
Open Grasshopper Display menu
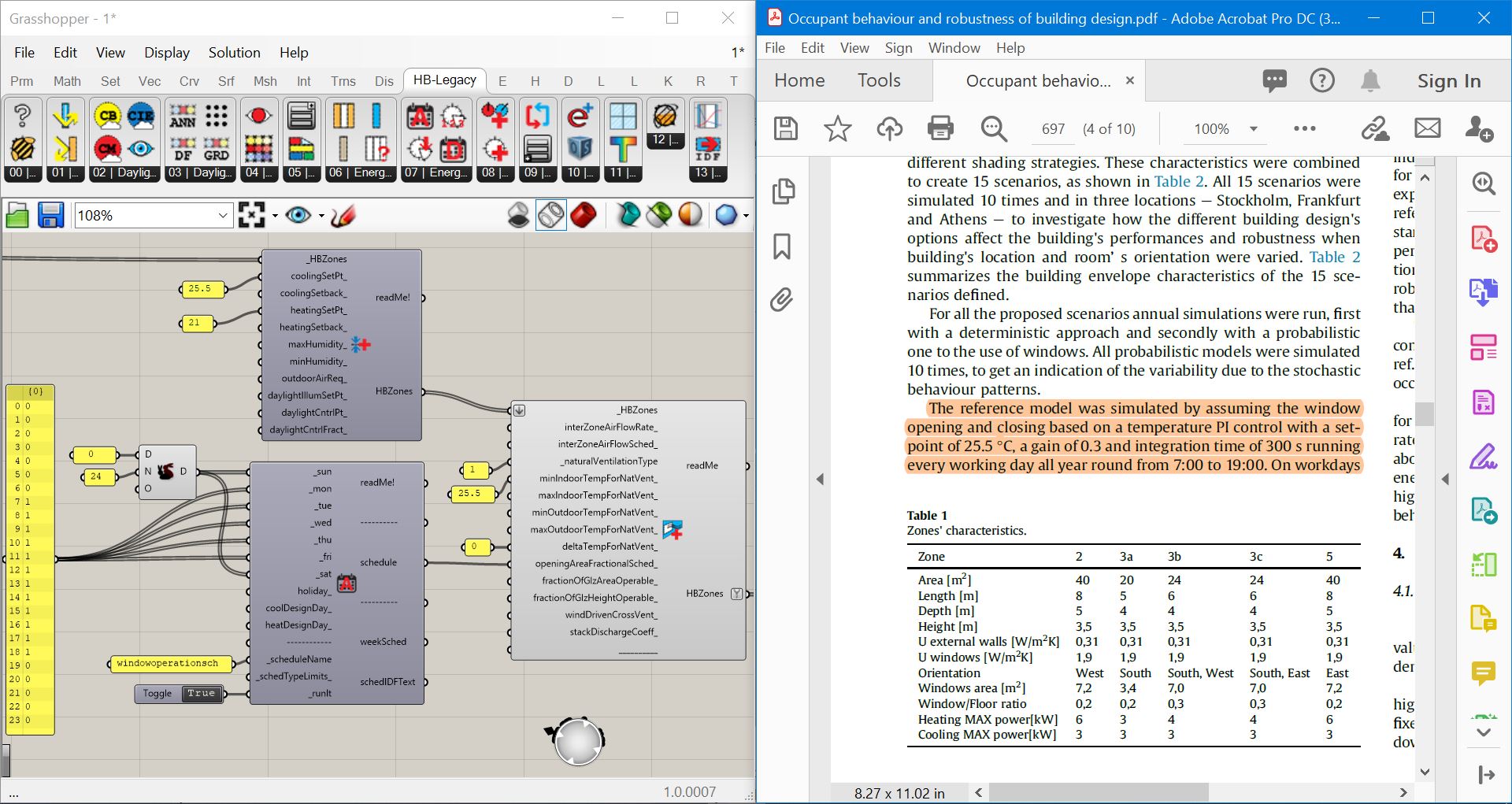click(167, 53)
